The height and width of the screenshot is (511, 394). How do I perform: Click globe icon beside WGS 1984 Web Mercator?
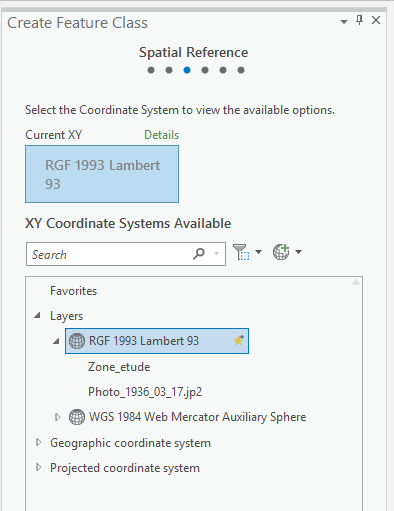[77, 417]
